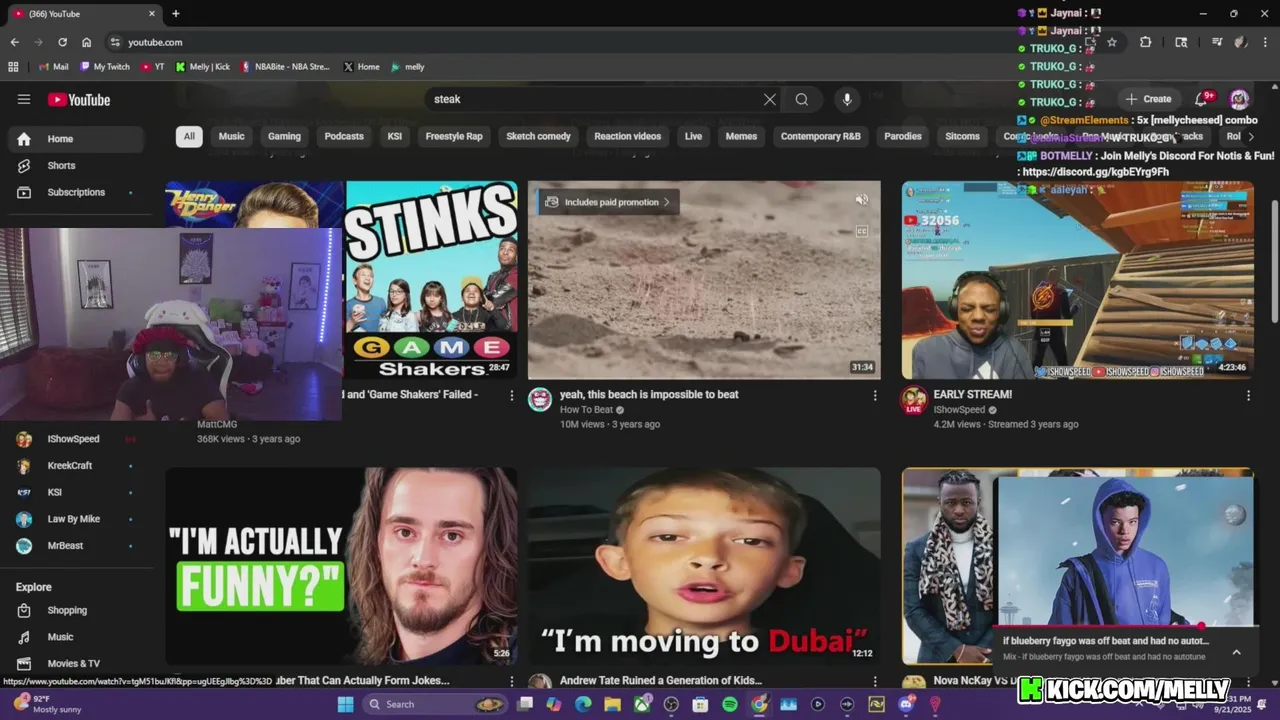Reload the page in Chrome
1280x720 pixels.
tap(62, 42)
